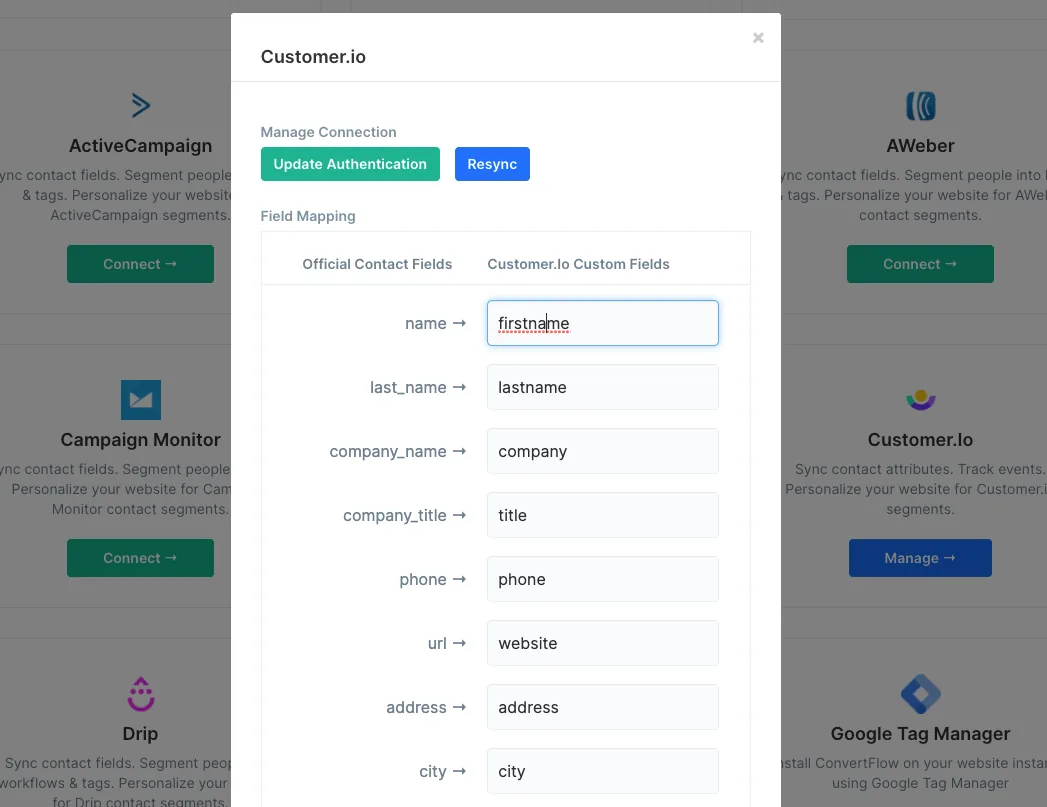The height and width of the screenshot is (807, 1047).
Task: Click the Drip card heading
Action: (x=140, y=734)
